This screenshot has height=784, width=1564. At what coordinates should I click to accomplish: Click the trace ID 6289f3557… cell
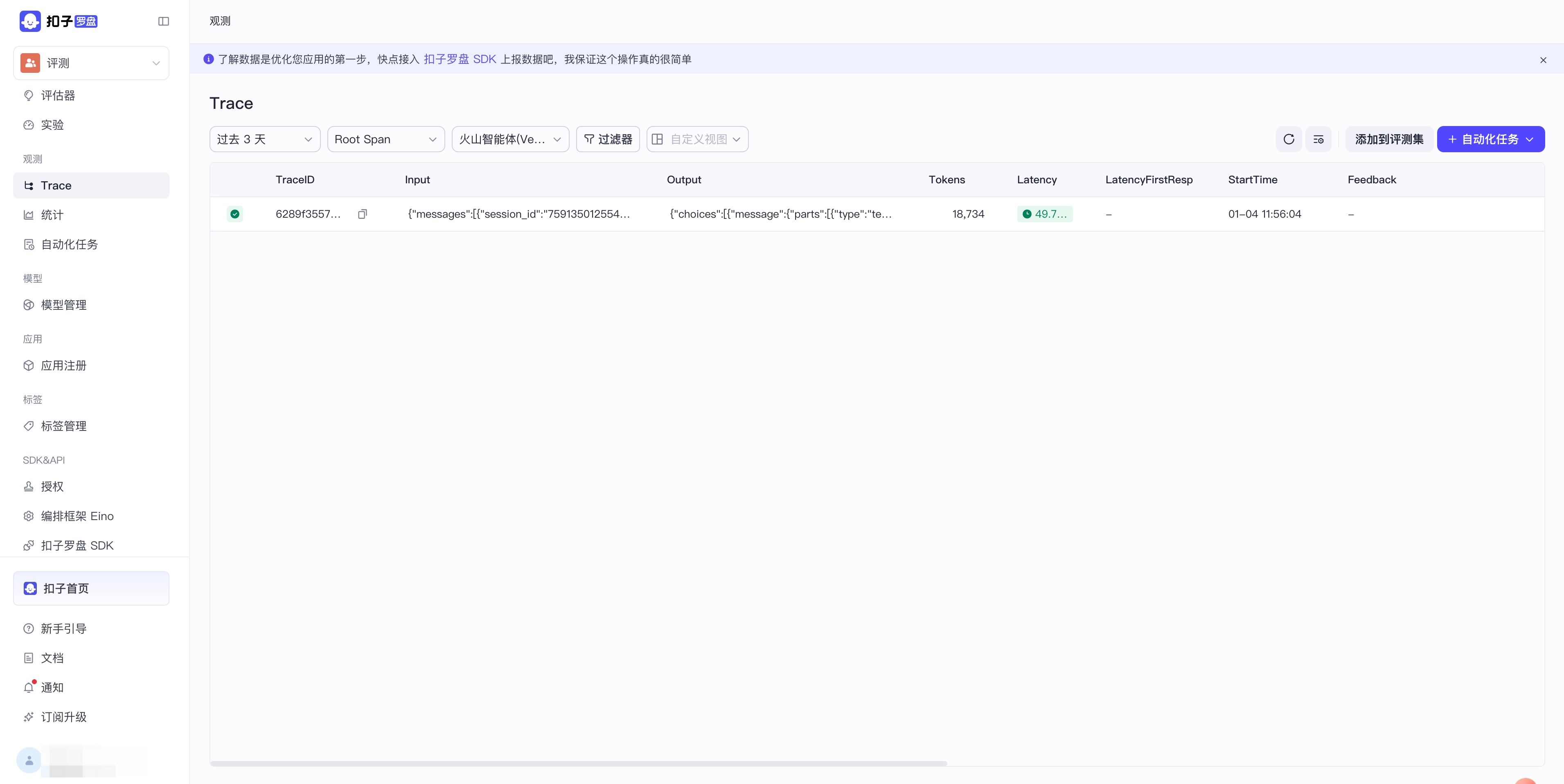309,214
